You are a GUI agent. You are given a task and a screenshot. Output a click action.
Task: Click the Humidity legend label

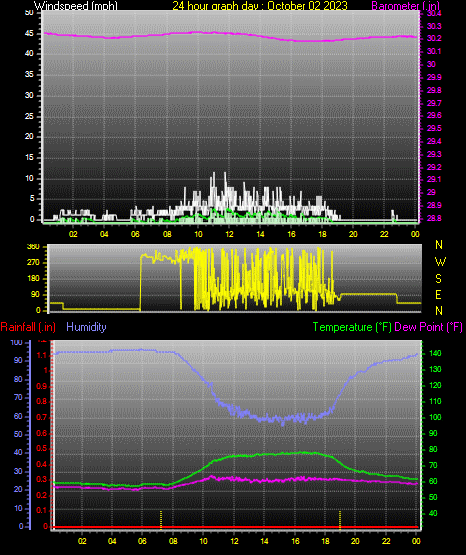[x=86, y=327]
